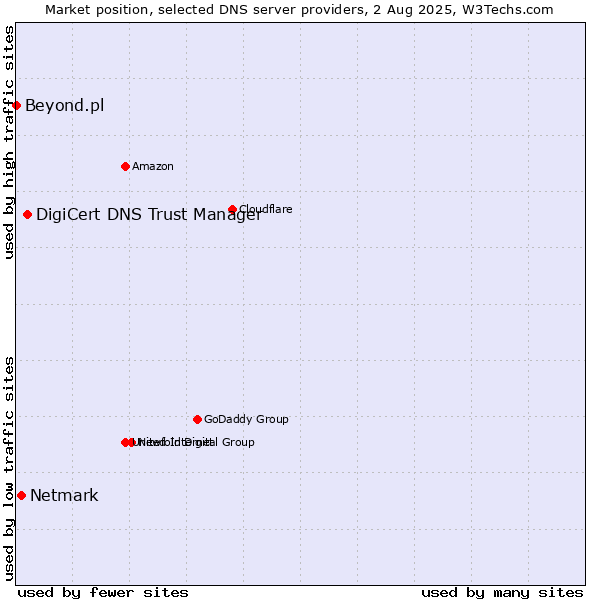Viewport: 600px width, 600px height.
Task: Click the Amazon label text
Action: click(x=153, y=166)
